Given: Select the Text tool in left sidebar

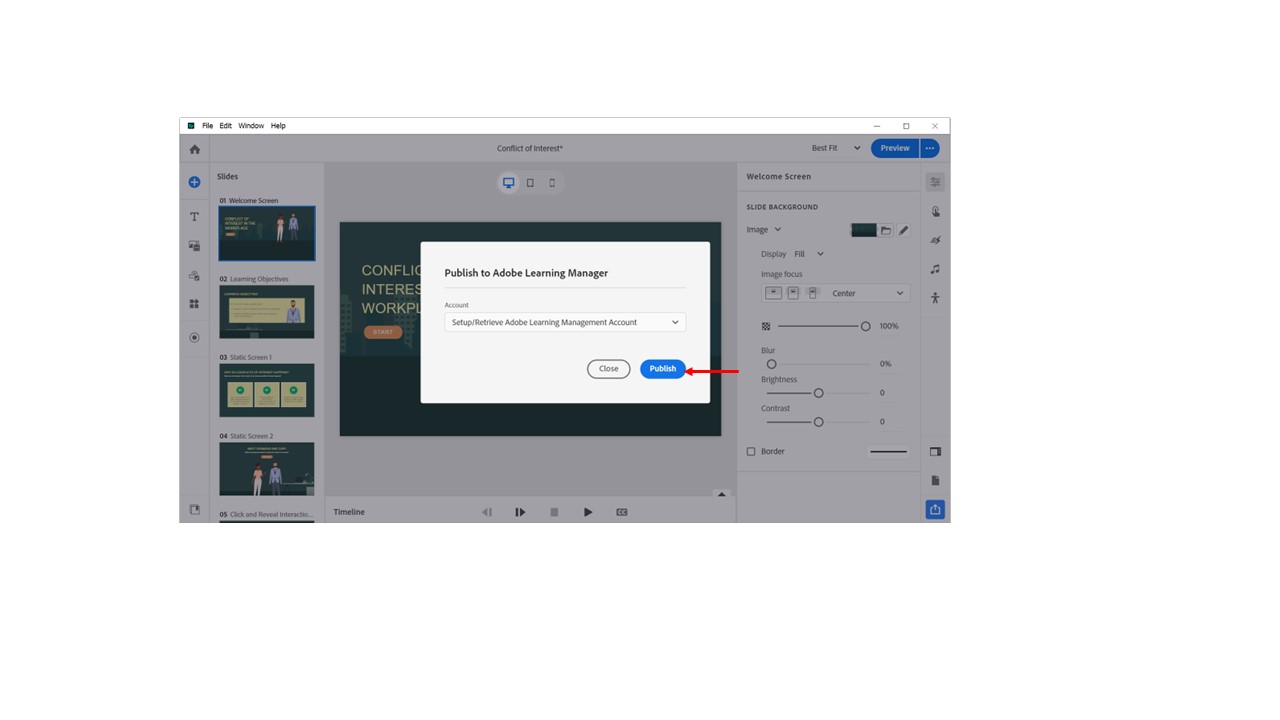Looking at the screenshot, I should point(194,216).
